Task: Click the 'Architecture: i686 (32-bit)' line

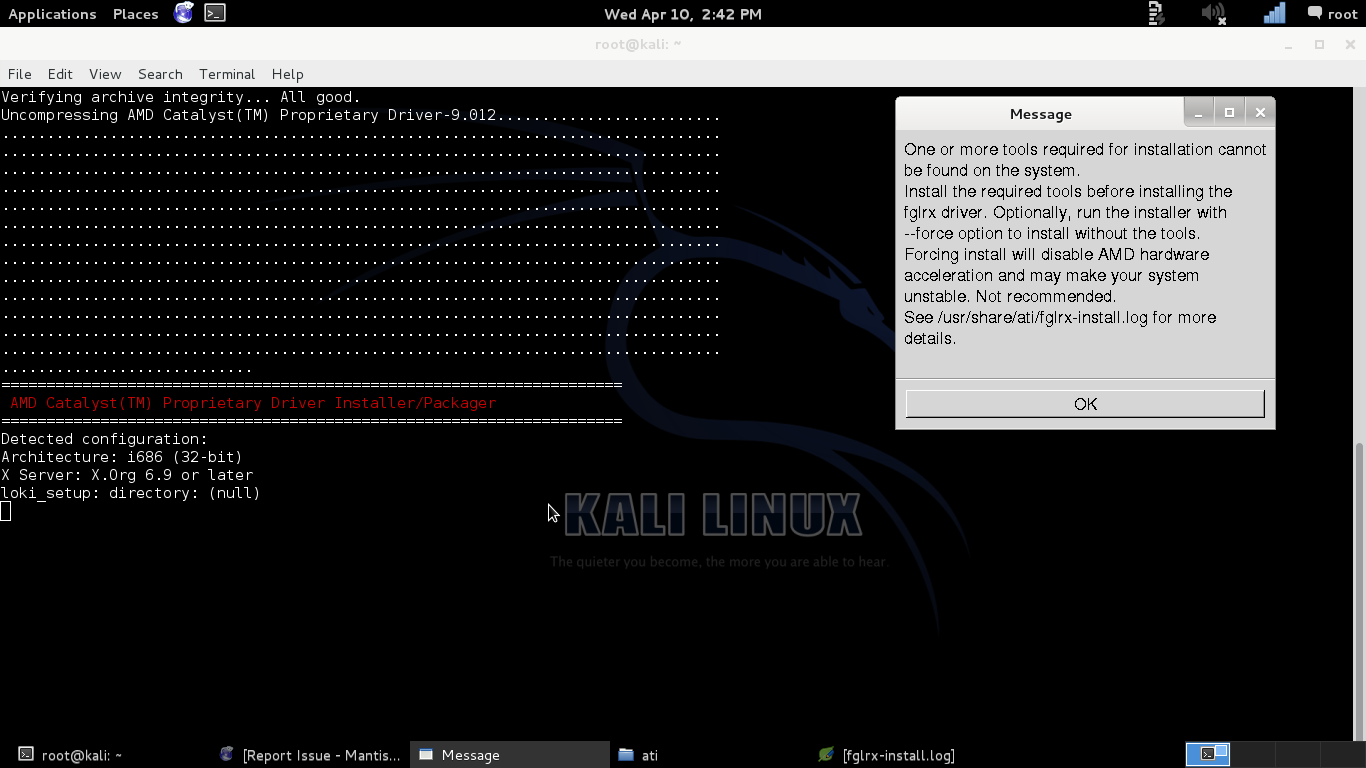Action: (x=122, y=457)
